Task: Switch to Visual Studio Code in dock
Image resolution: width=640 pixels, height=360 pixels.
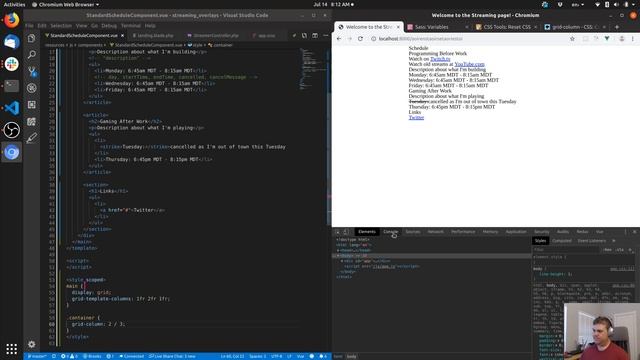Action: coord(11,108)
